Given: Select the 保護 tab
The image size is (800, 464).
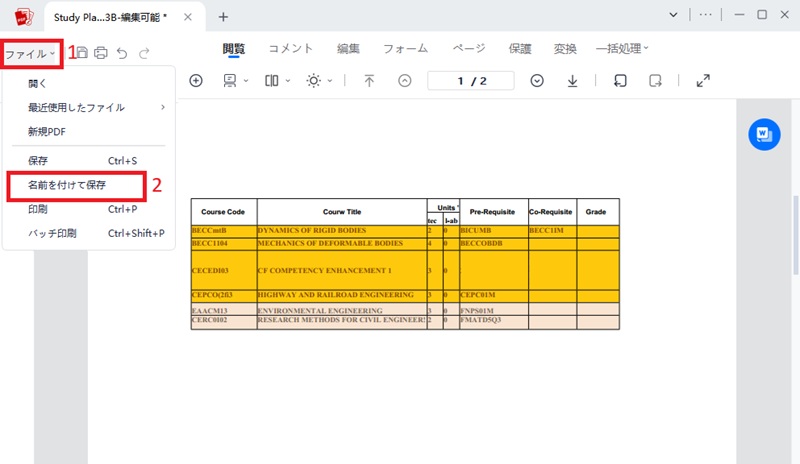Looking at the screenshot, I should tap(520, 48).
